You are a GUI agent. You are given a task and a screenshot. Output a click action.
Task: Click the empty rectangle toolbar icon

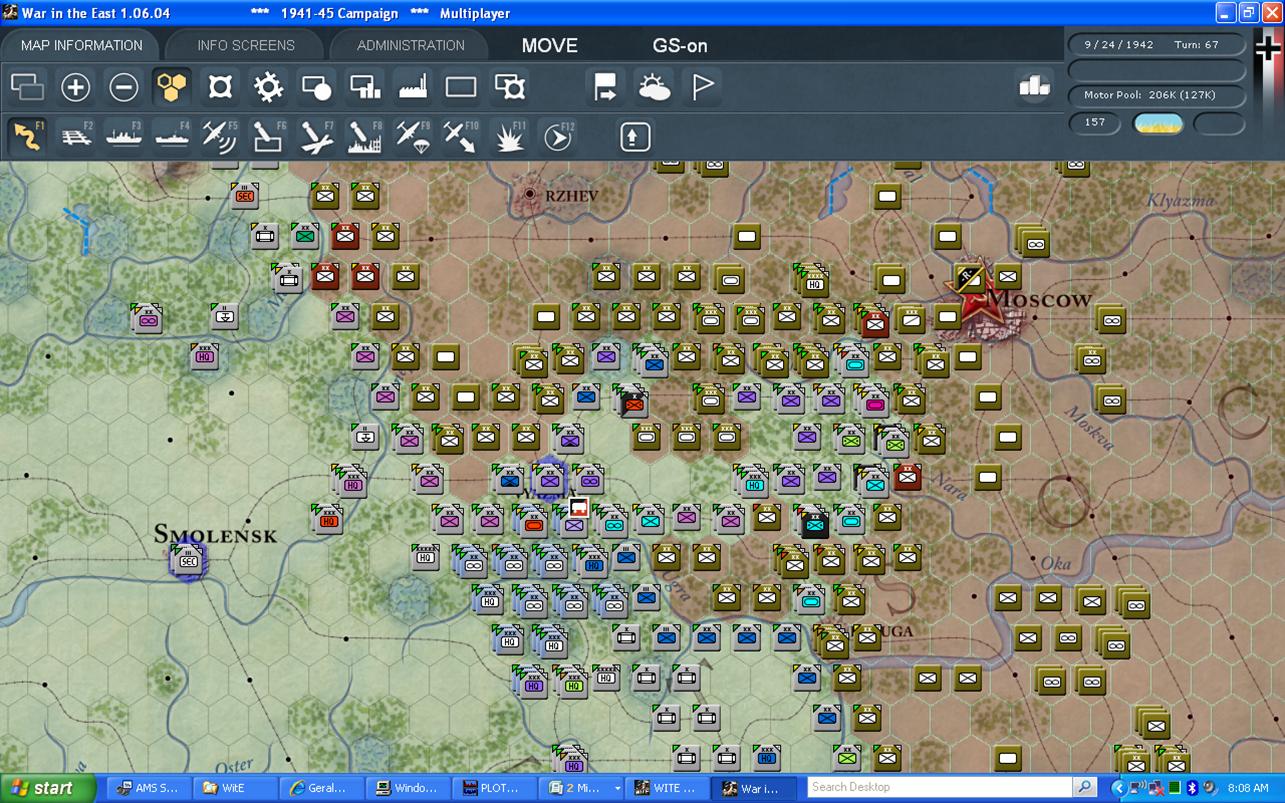[x=461, y=87]
